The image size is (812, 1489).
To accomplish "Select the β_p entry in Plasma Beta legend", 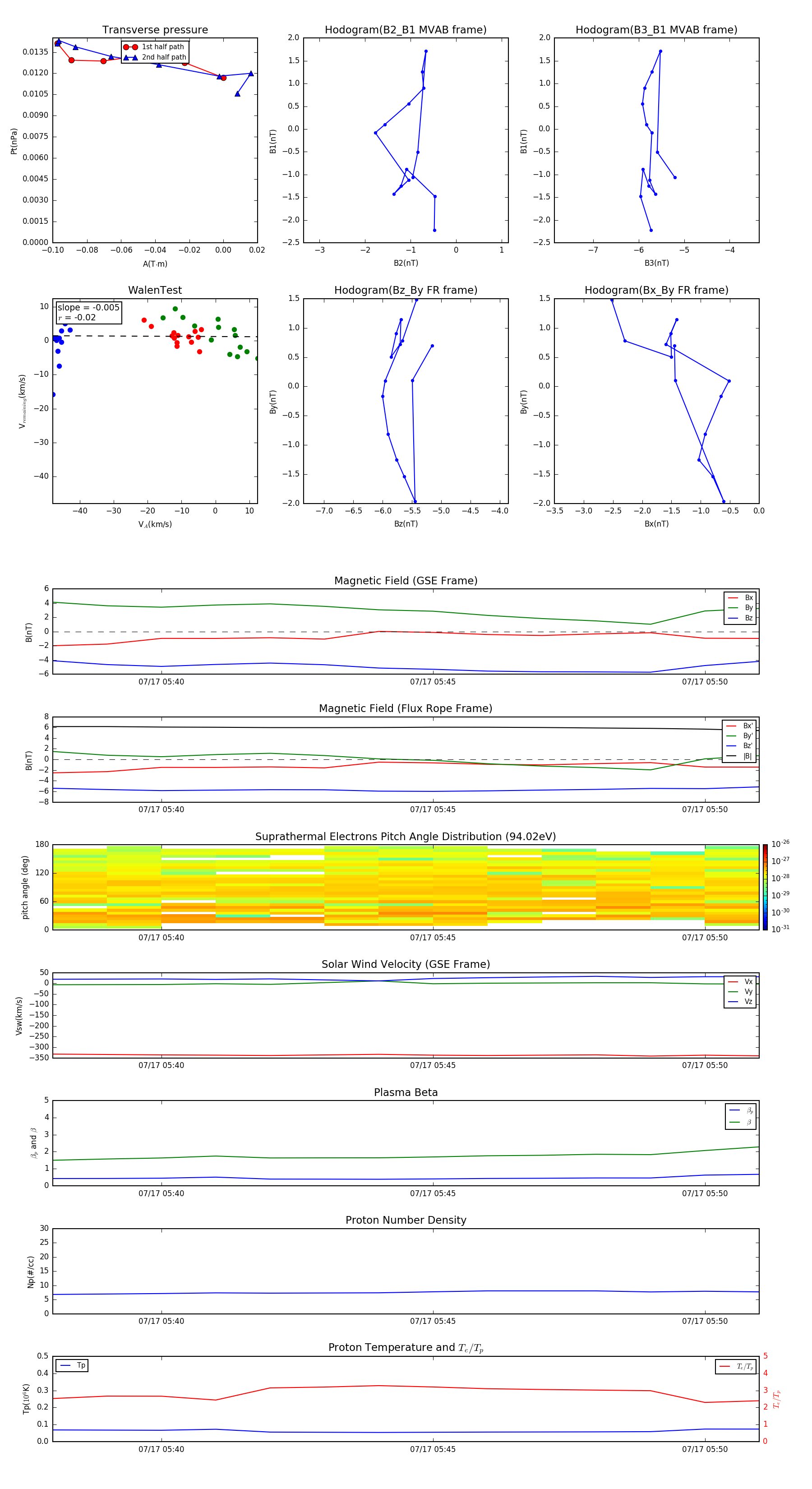I will point(741,1110).
